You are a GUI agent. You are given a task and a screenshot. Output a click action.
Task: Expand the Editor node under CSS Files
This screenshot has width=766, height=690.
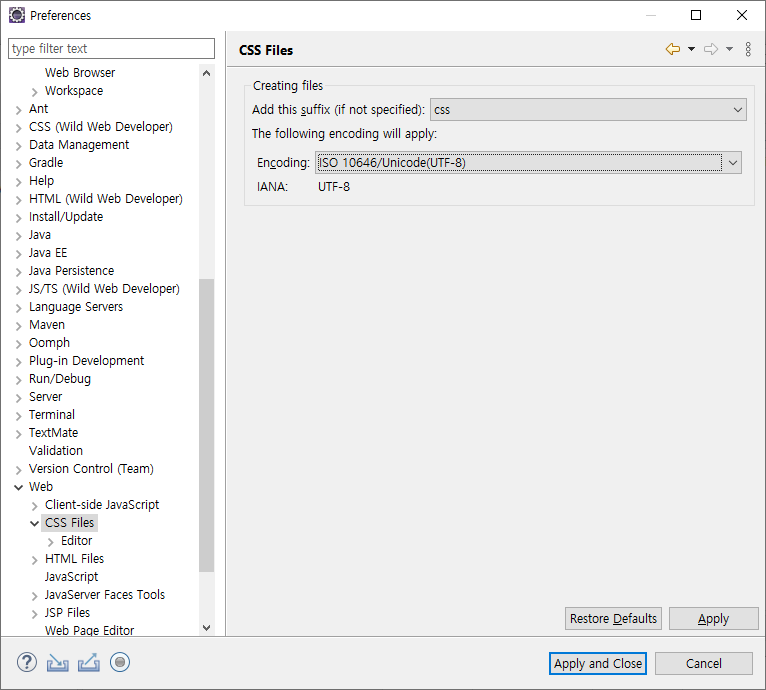click(50, 542)
